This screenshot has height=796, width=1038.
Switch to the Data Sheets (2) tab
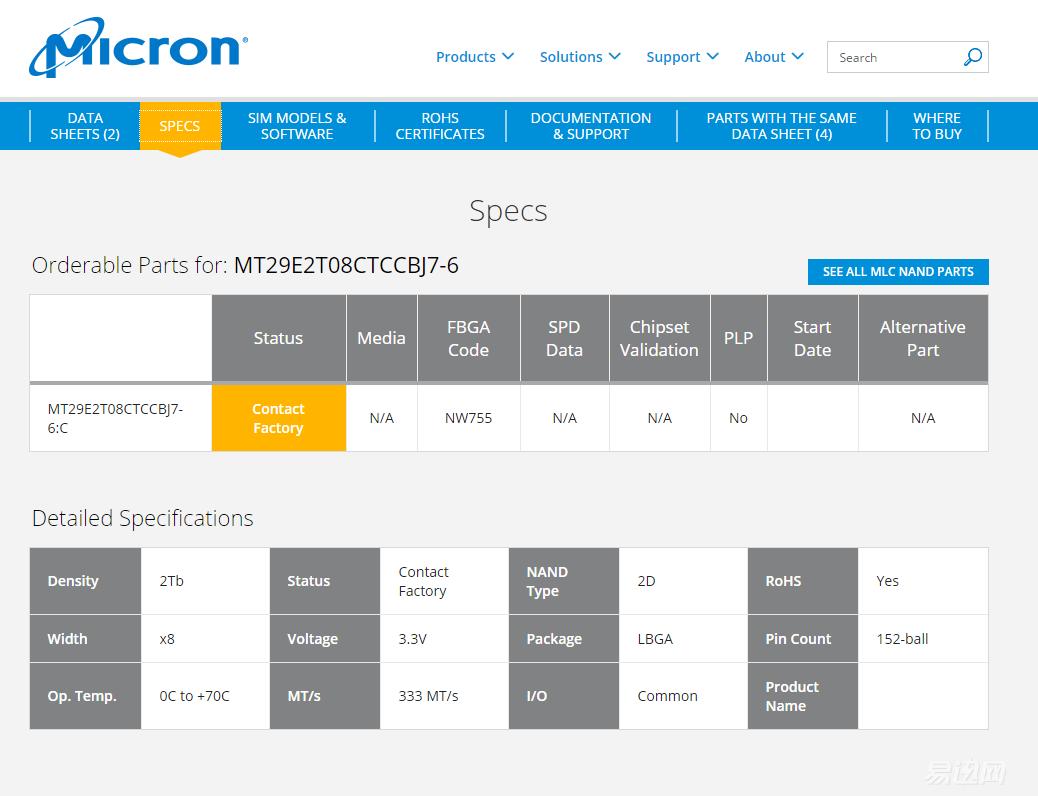pyautogui.click(x=85, y=126)
